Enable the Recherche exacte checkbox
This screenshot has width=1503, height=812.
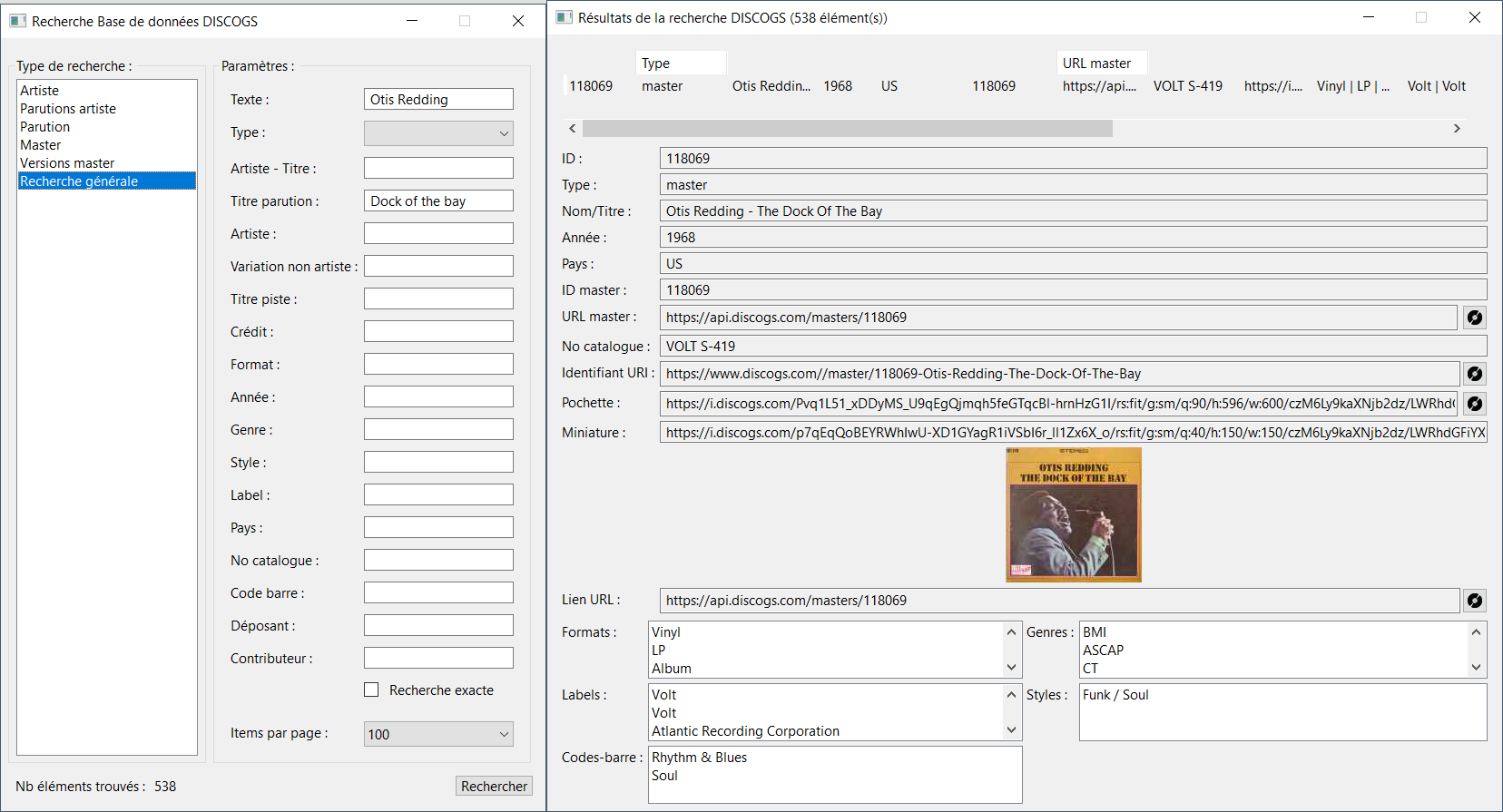click(371, 690)
